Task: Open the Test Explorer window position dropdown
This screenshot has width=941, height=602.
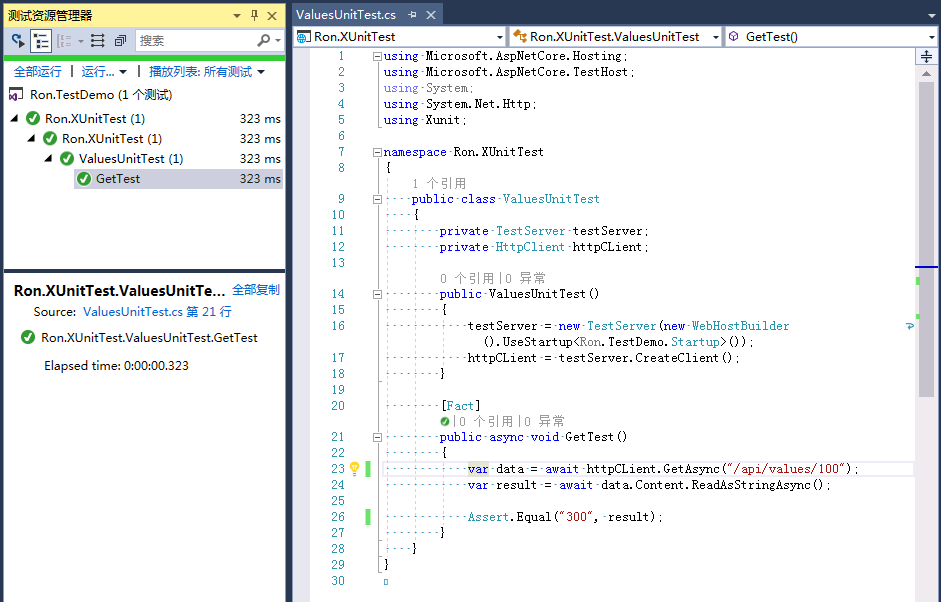Action: [x=237, y=16]
